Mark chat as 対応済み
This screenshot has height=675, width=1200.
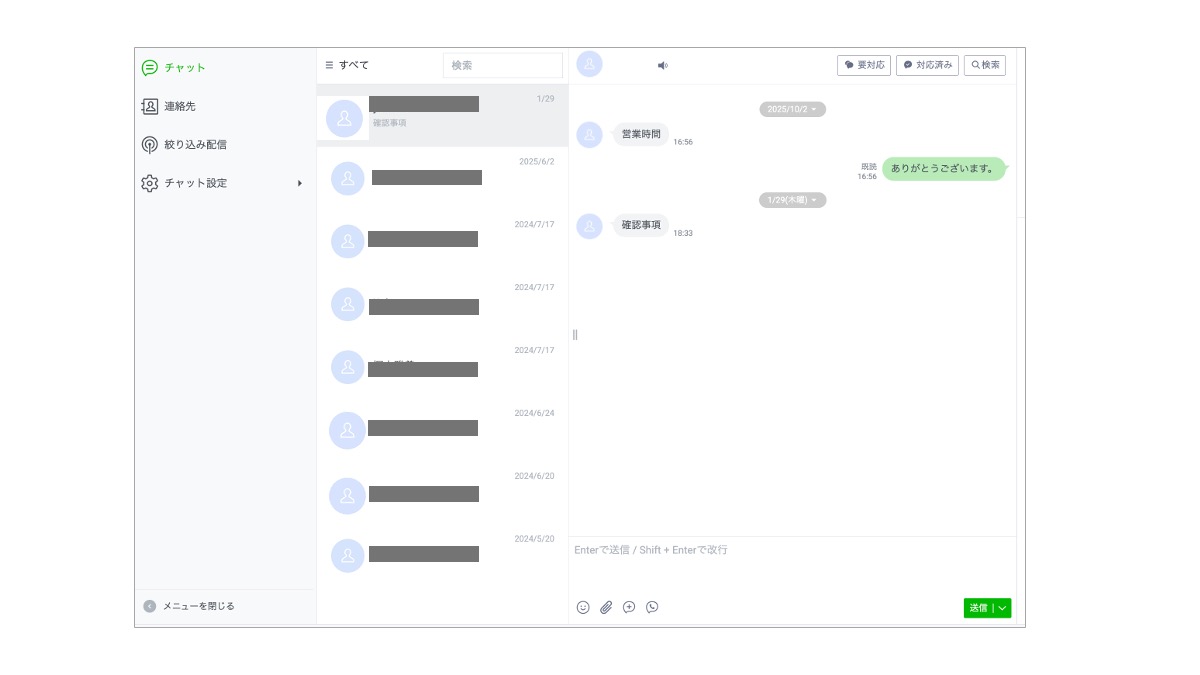(x=927, y=65)
